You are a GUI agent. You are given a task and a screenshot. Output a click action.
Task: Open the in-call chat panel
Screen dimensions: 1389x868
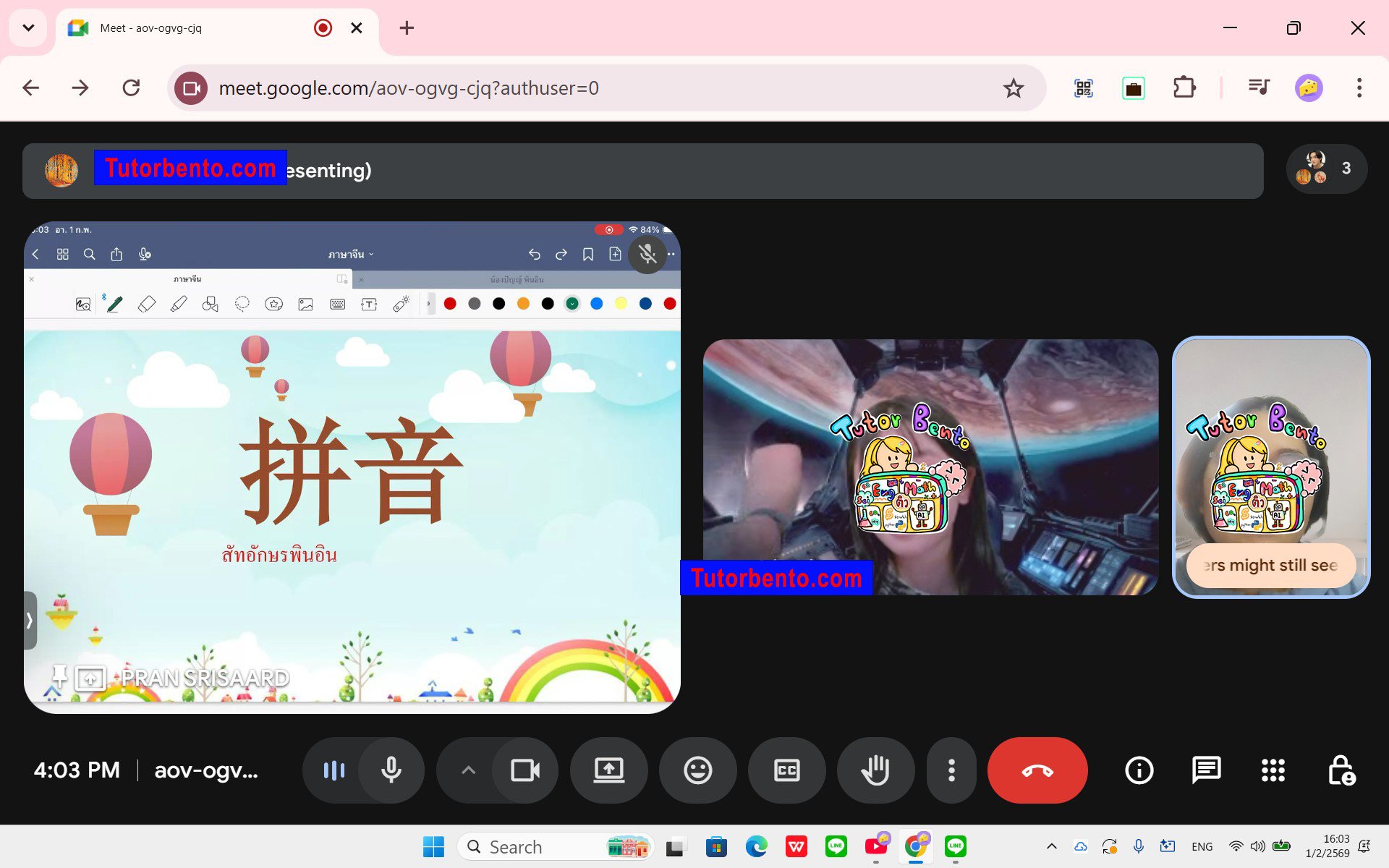[x=1205, y=770]
